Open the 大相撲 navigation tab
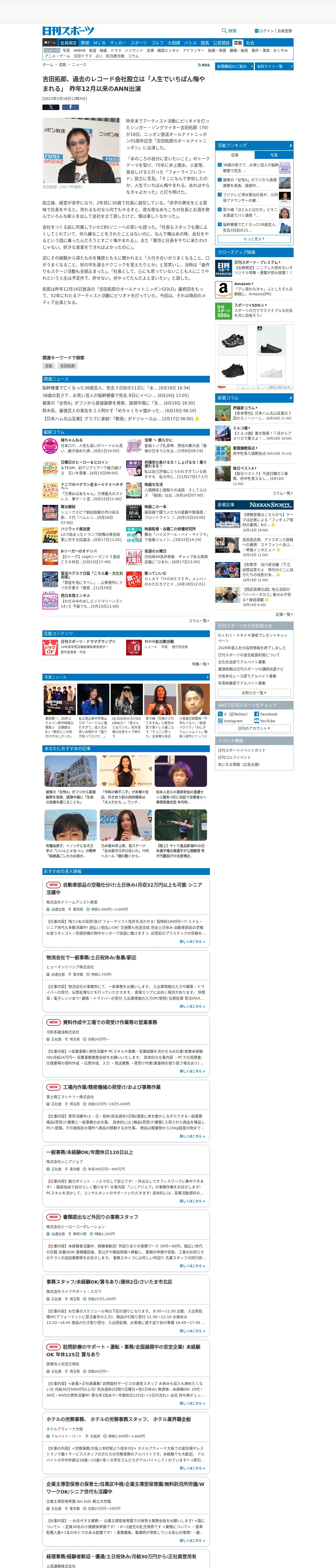The image size is (336, 1568). [x=174, y=43]
